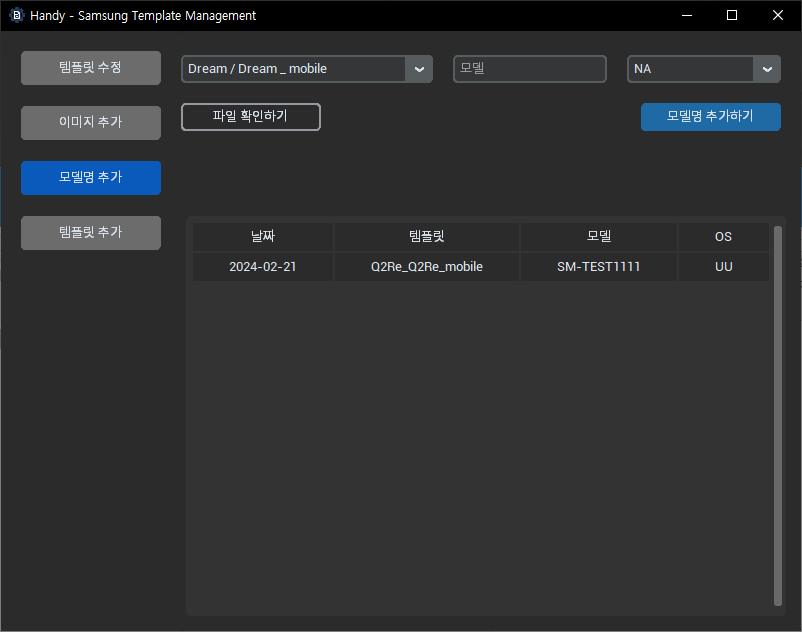Screen dimensions: 802x632
Task: Close the Handy window
Action: 777,15
